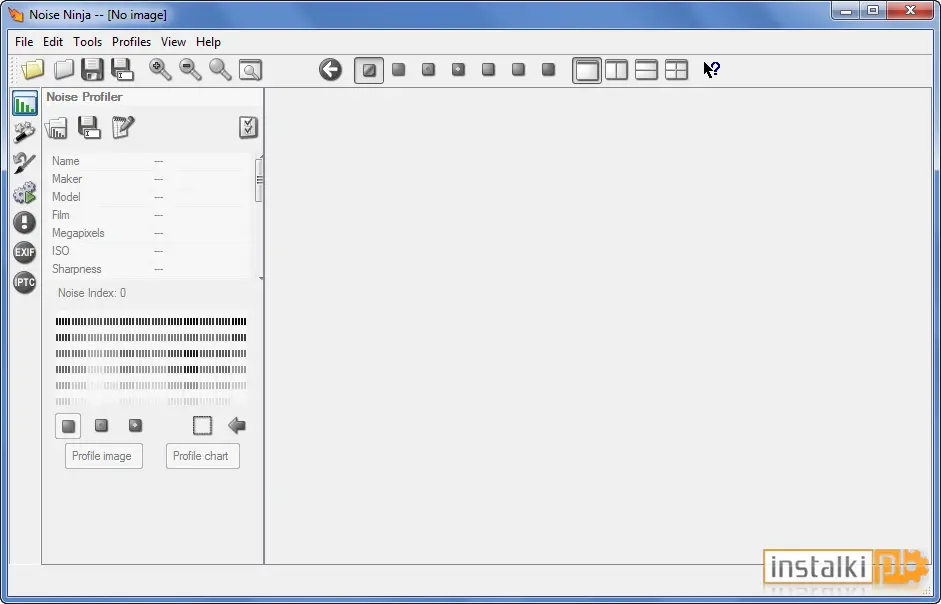Open the Tools menu

[x=88, y=42]
